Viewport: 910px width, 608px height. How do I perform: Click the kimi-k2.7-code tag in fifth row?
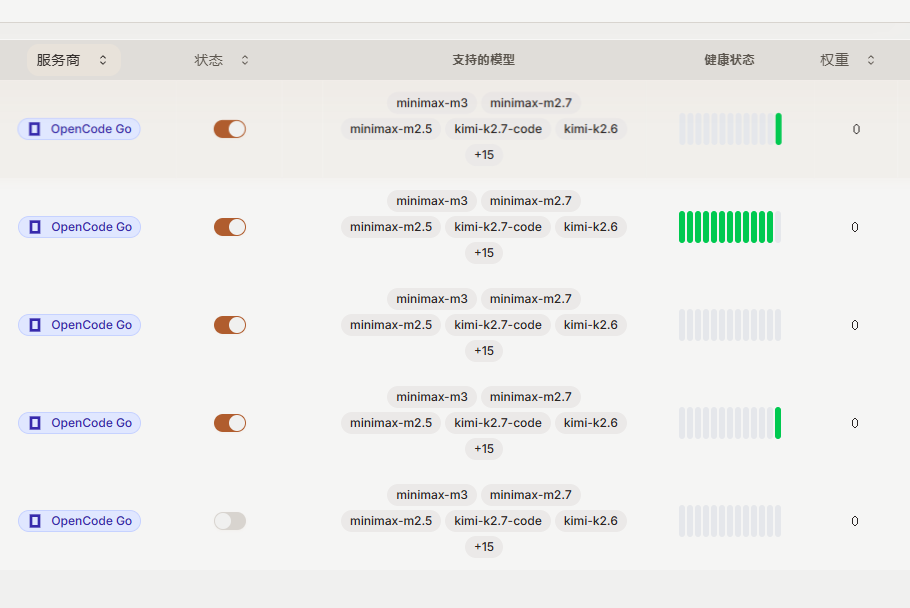coord(498,521)
